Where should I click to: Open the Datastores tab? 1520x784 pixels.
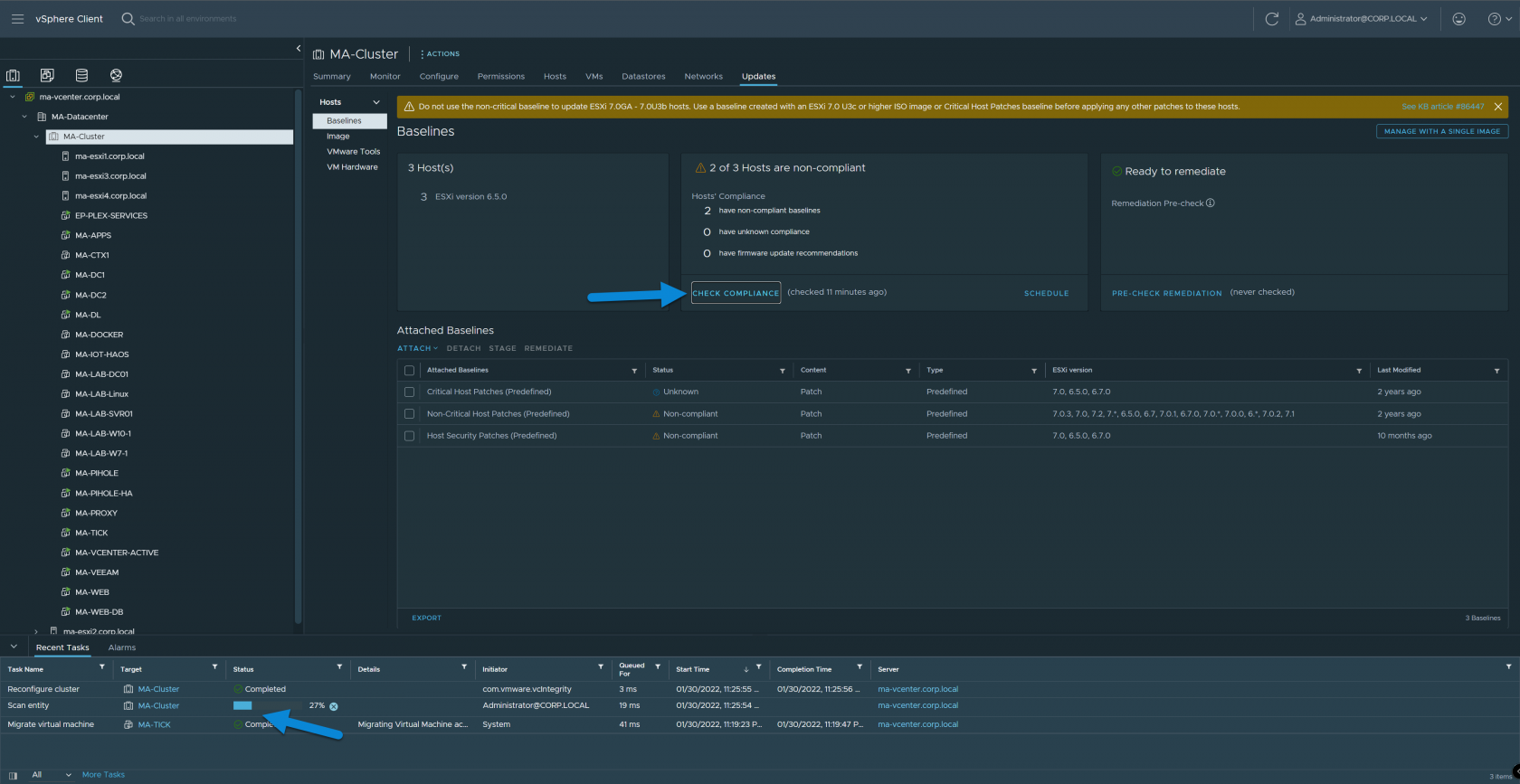[x=643, y=76]
